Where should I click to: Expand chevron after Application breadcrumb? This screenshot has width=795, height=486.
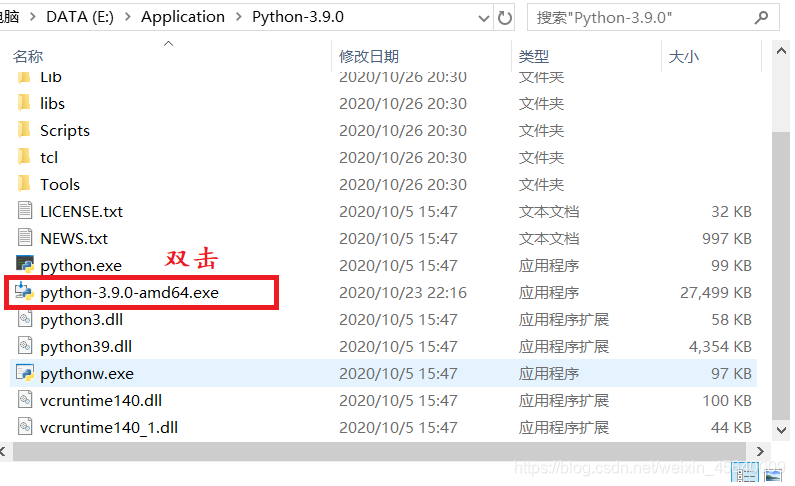238,17
